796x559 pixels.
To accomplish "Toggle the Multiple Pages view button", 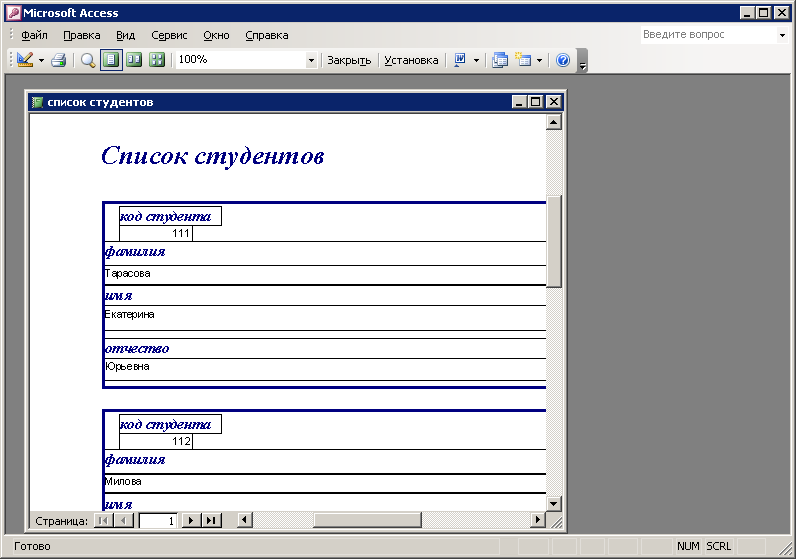I will click(157, 60).
